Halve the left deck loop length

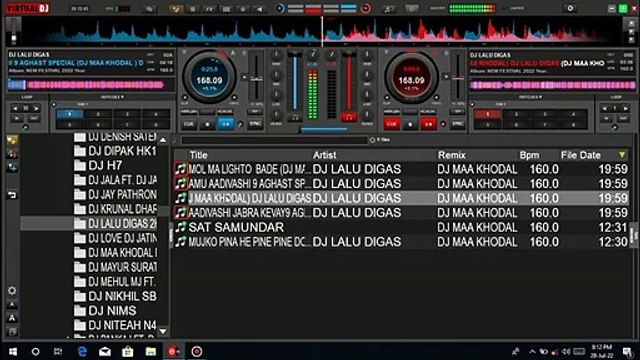click(15, 109)
